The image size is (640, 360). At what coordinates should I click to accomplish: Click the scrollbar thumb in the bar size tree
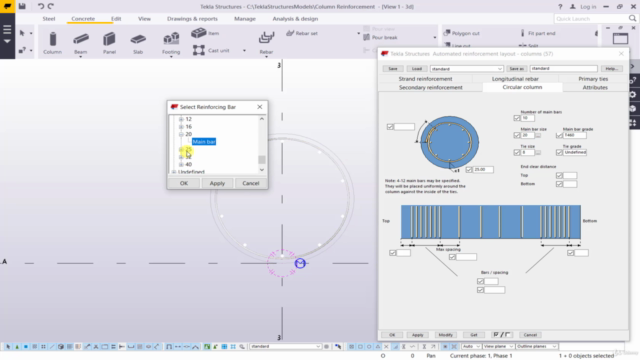point(262,159)
